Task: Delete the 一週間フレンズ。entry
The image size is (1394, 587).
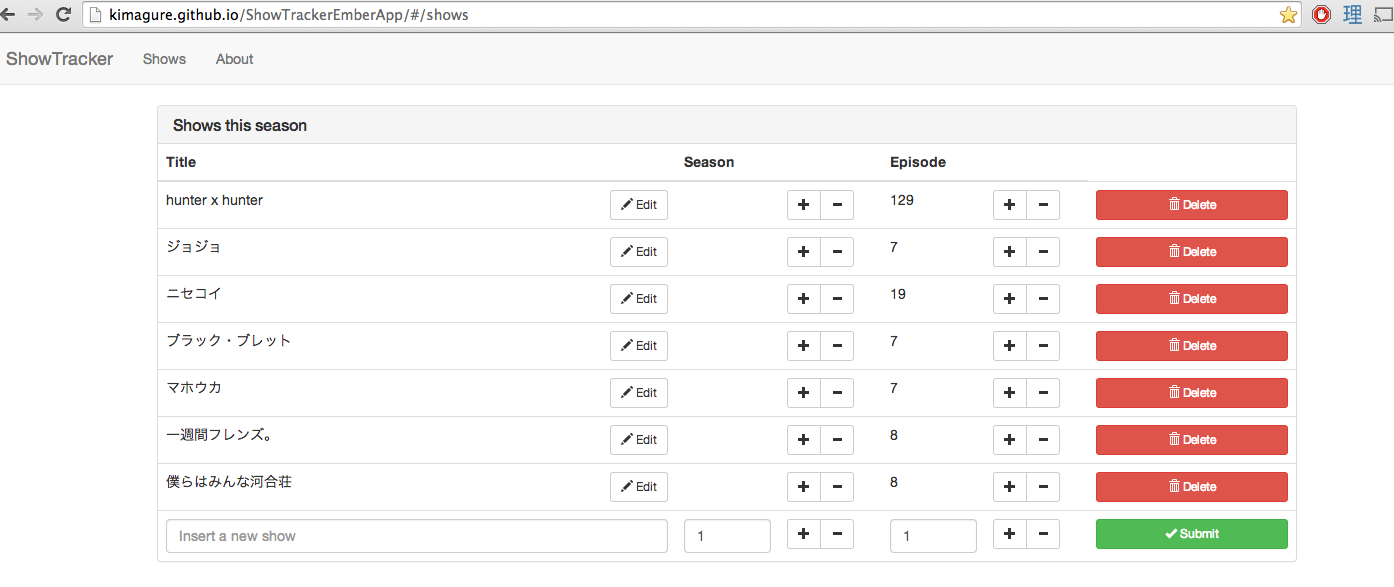Action: [1190, 439]
